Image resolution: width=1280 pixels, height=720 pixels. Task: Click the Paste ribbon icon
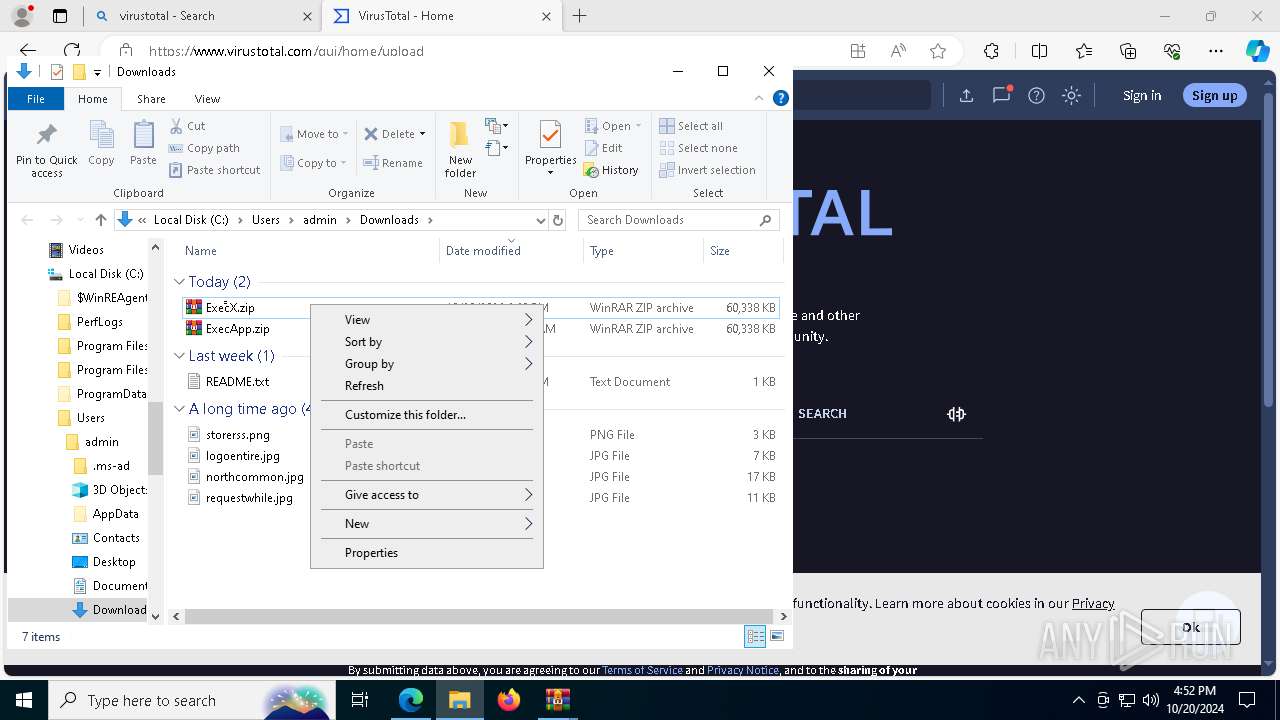(143, 143)
